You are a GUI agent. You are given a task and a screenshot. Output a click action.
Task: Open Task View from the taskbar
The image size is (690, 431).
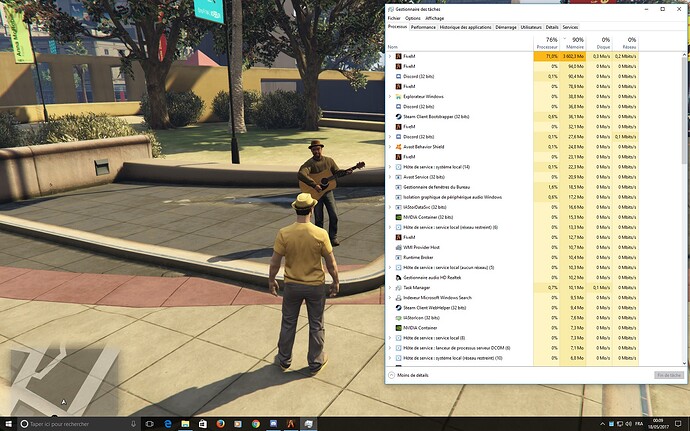coord(150,424)
